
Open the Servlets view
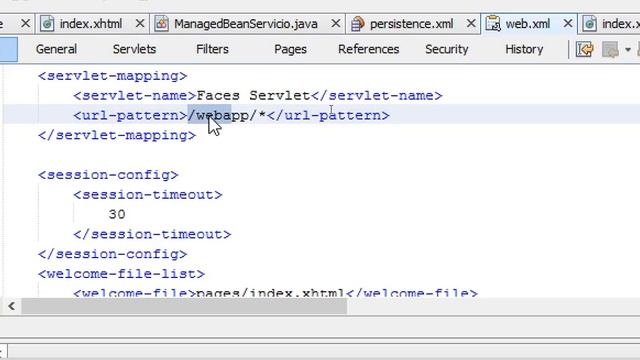(x=134, y=49)
